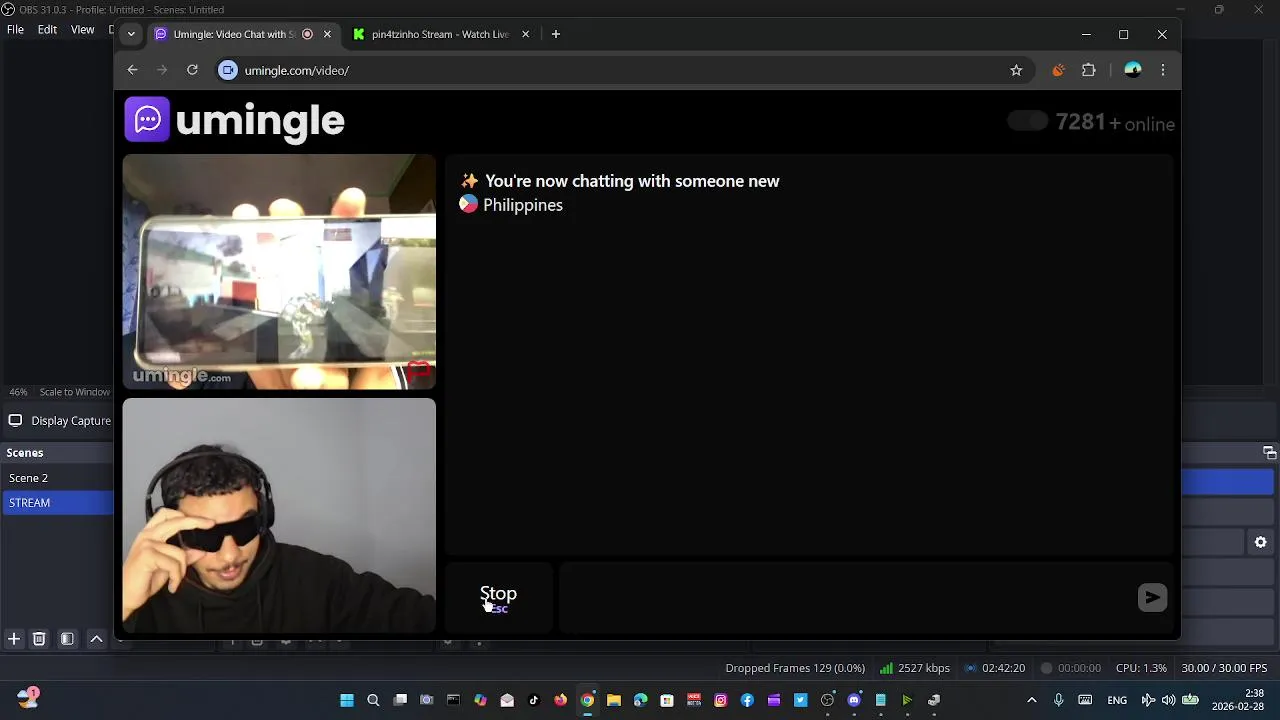Open the Chrome three-dot menu
Screen dimensions: 1280x720
1162,70
